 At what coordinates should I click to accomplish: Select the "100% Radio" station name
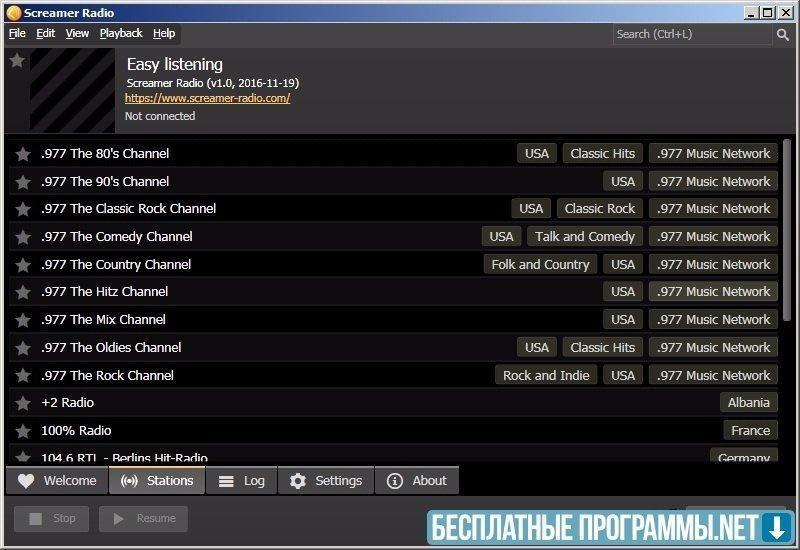coord(76,431)
